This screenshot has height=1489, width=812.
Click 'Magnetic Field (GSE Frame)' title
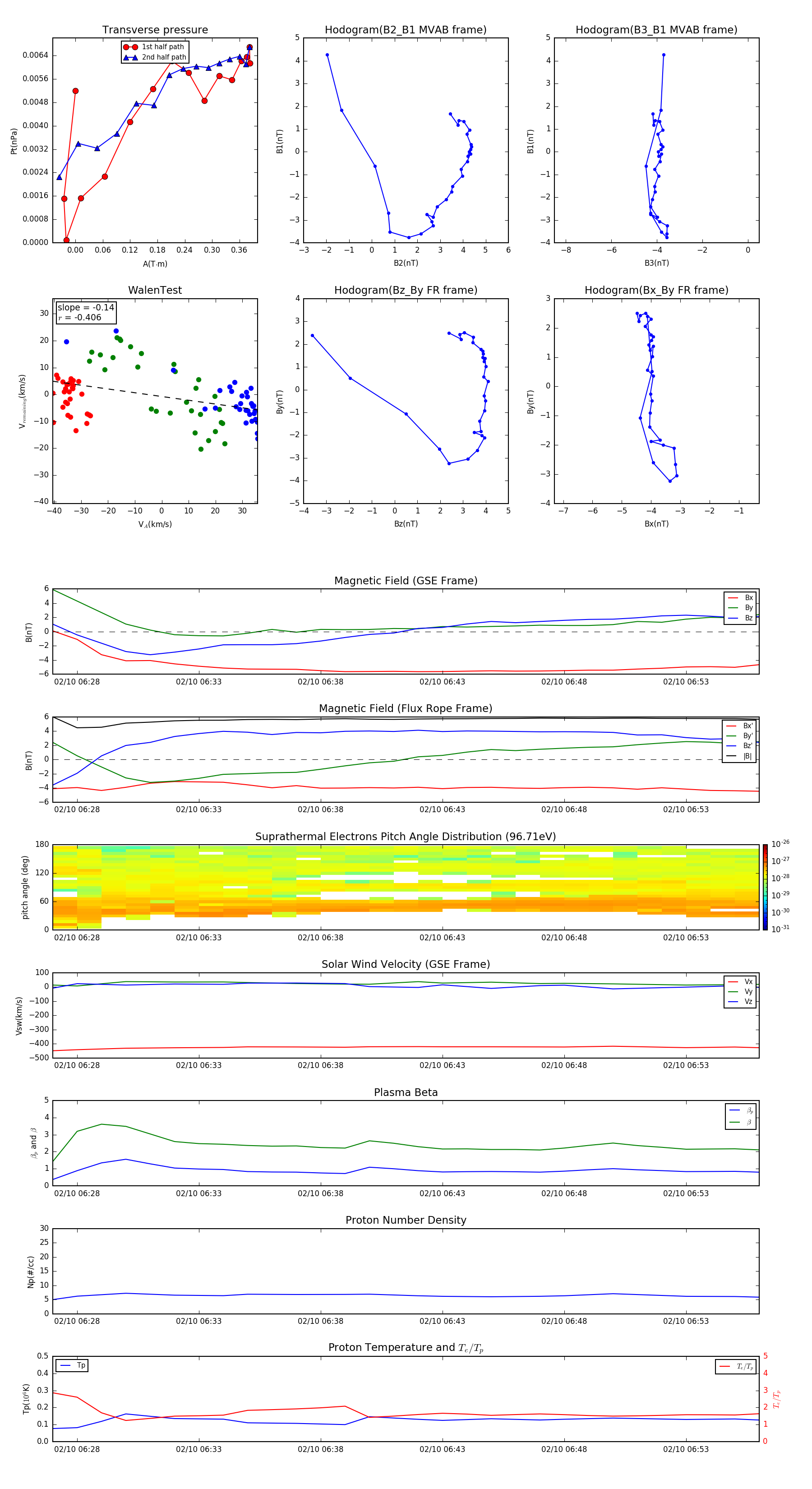406,581
